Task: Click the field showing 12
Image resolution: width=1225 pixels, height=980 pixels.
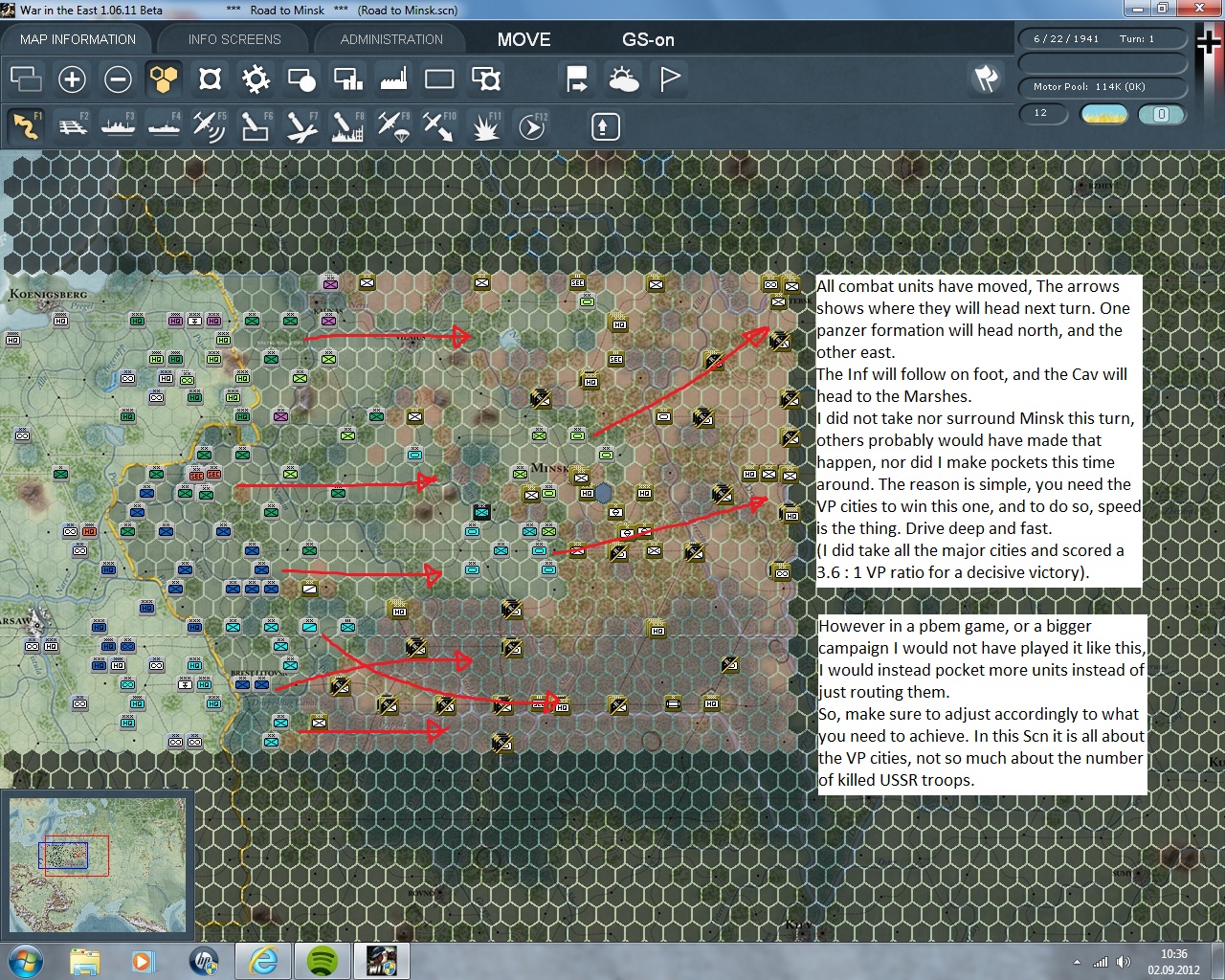Action: [x=1045, y=114]
